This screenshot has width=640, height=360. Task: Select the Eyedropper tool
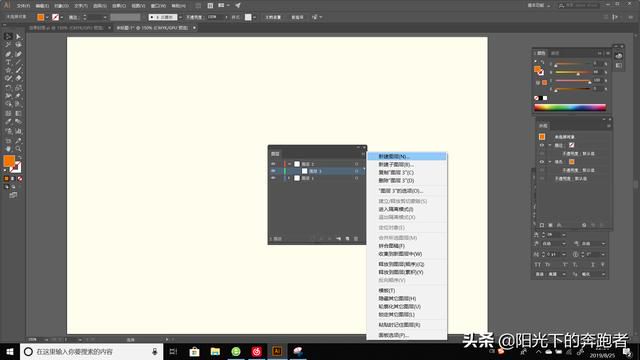pos(8,122)
